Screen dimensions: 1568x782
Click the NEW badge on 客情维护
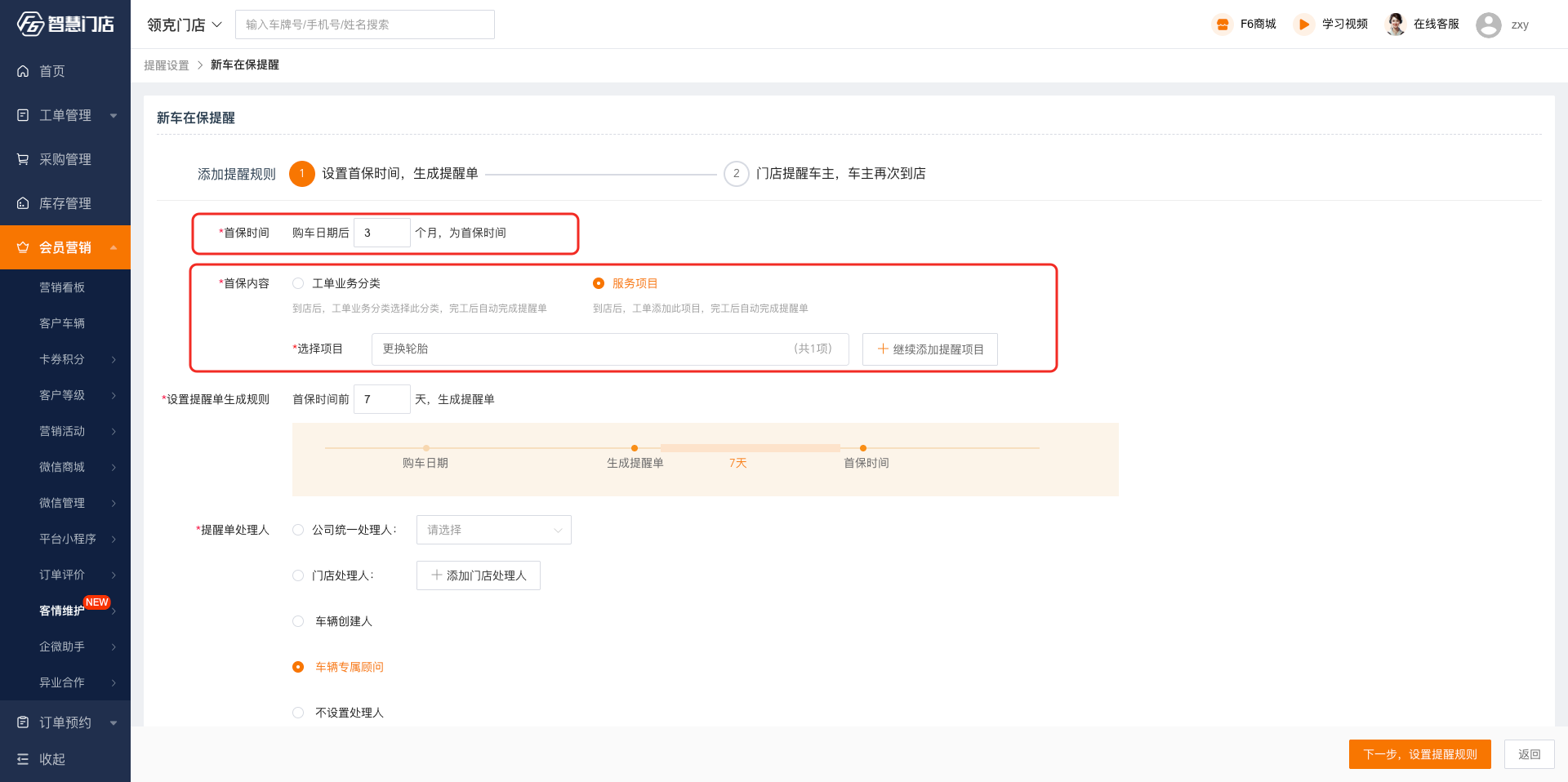96,602
